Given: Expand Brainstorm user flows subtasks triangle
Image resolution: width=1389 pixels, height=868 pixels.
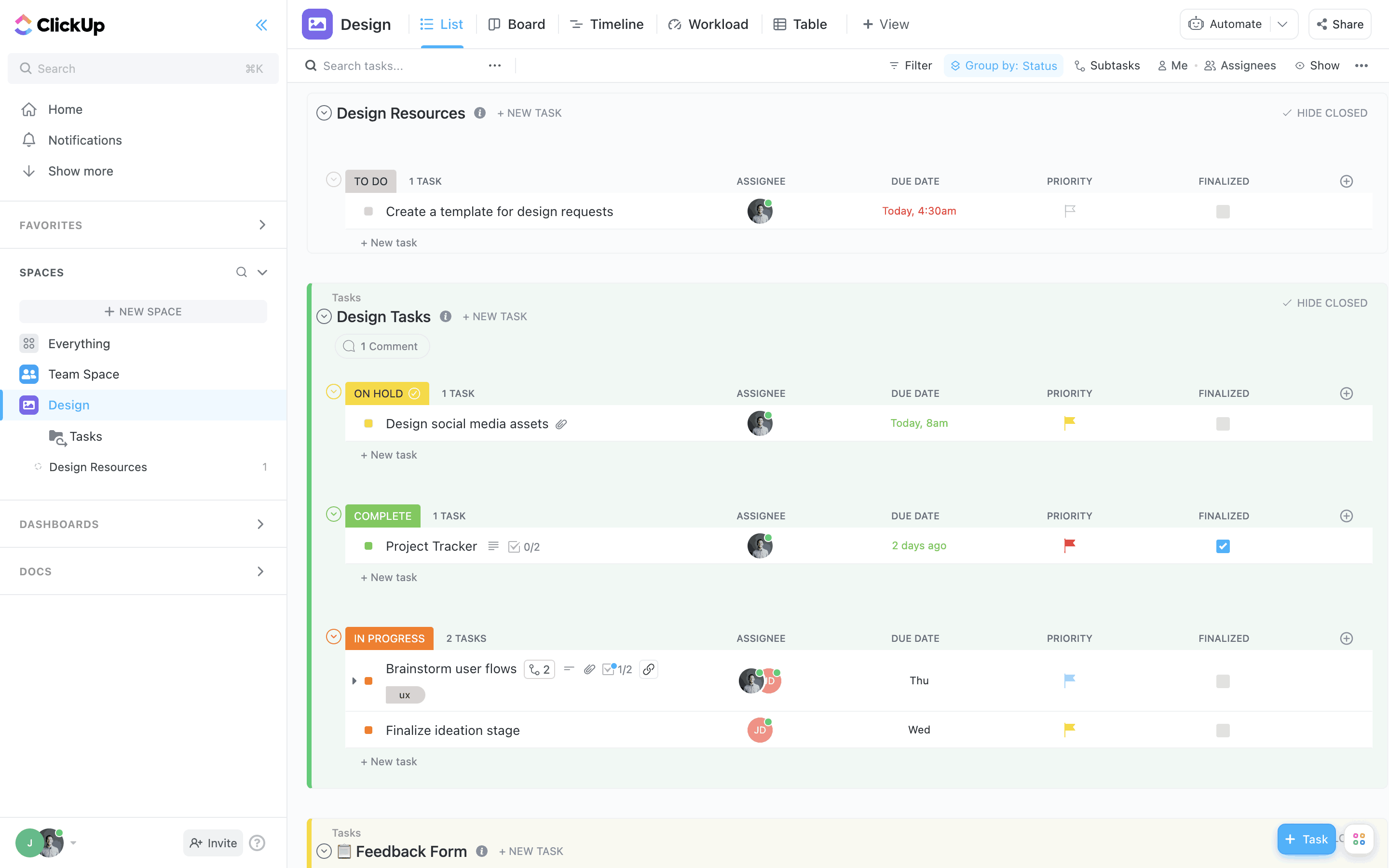Looking at the screenshot, I should click(354, 681).
